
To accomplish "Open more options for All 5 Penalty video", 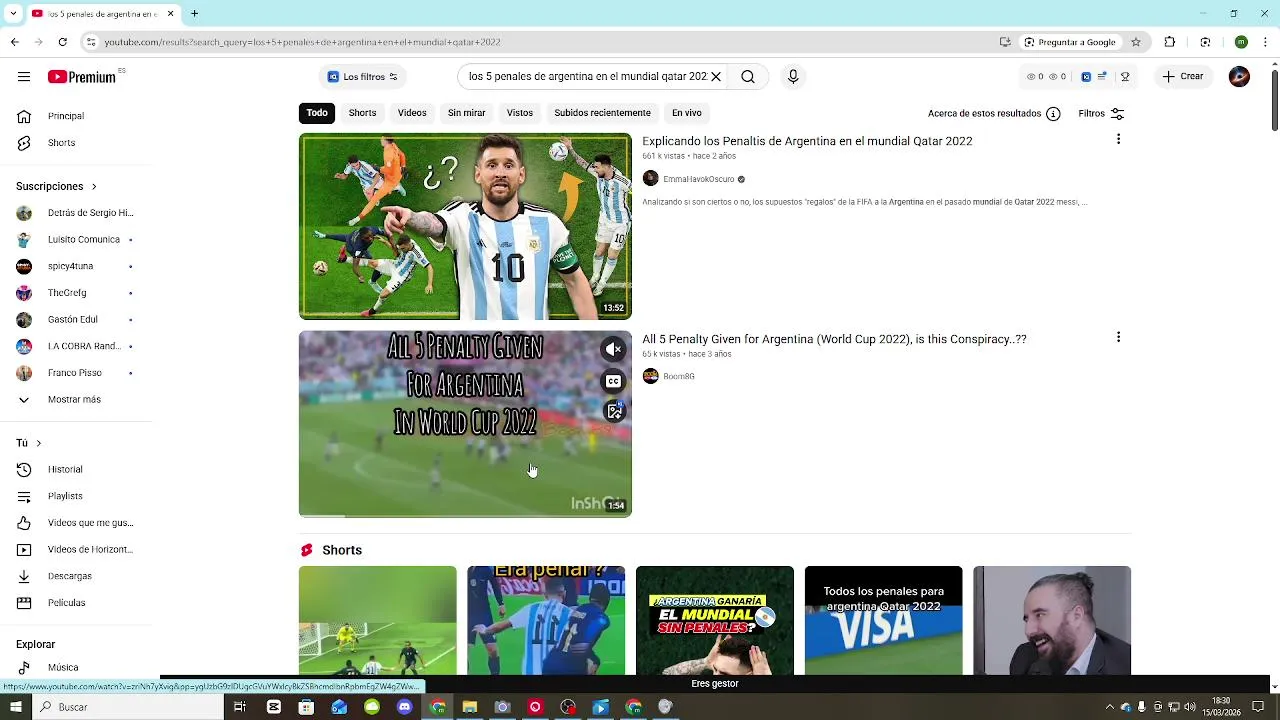I will [x=1118, y=338].
